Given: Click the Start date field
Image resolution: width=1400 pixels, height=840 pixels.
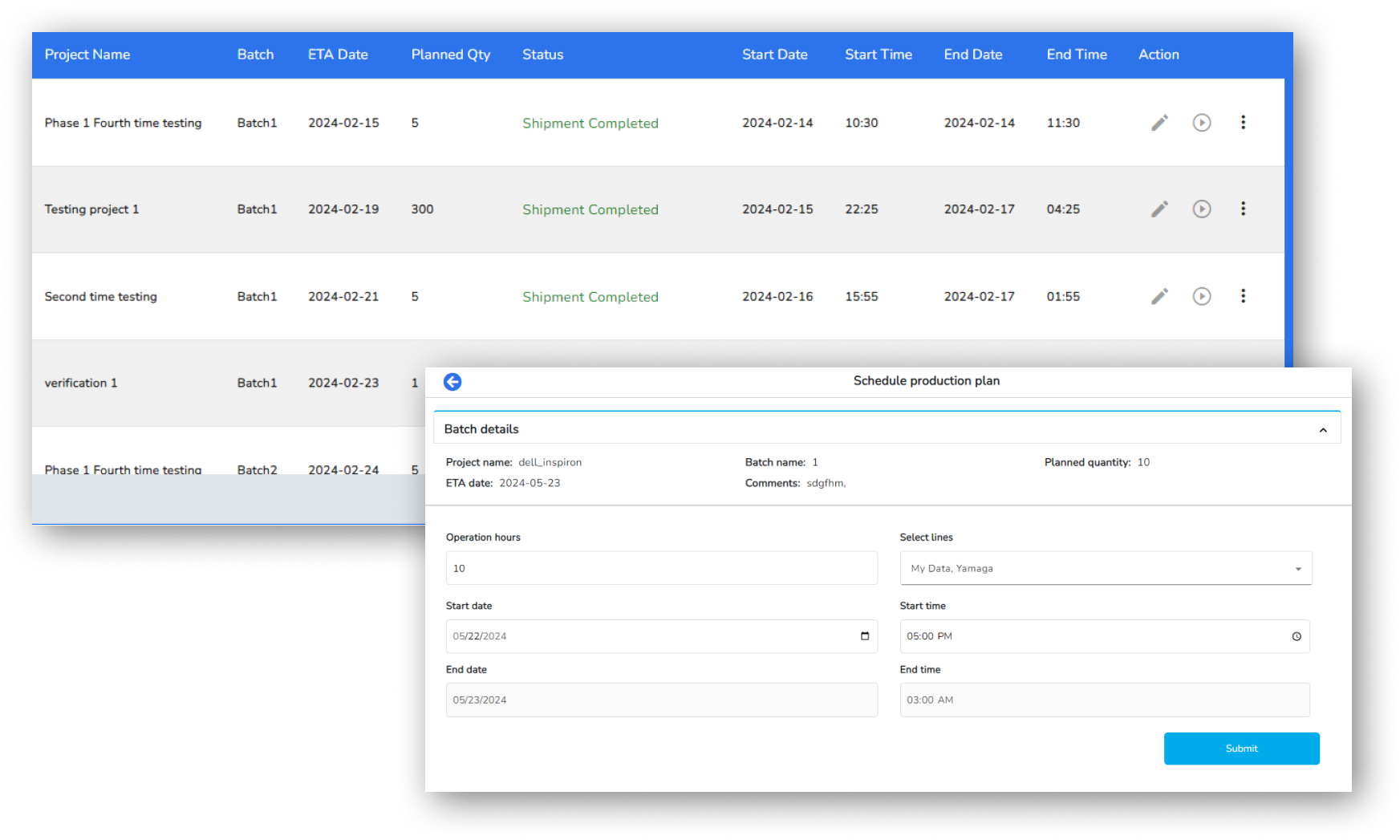Looking at the screenshot, I should click(642, 636).
